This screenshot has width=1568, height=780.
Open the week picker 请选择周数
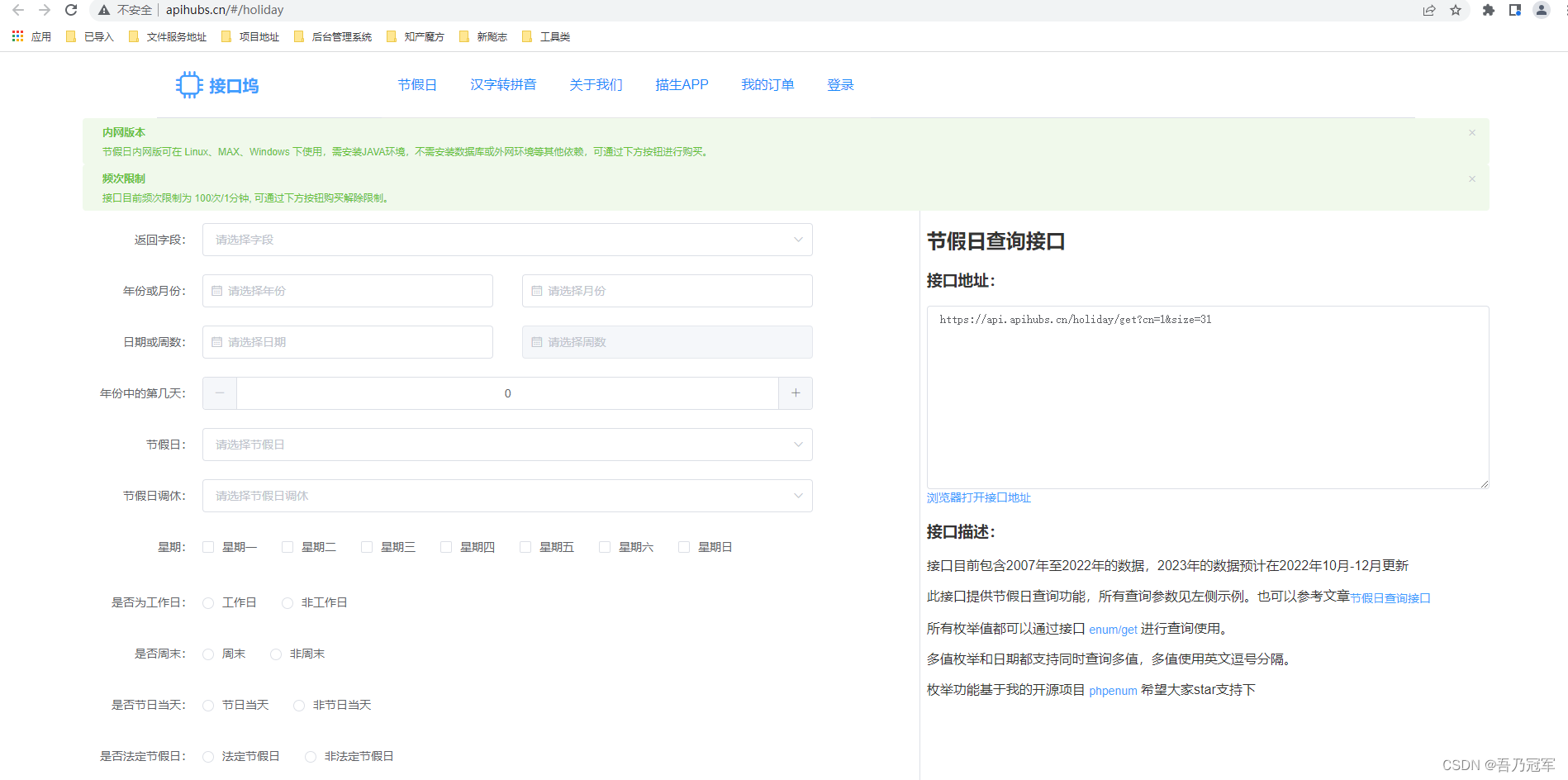668,342
